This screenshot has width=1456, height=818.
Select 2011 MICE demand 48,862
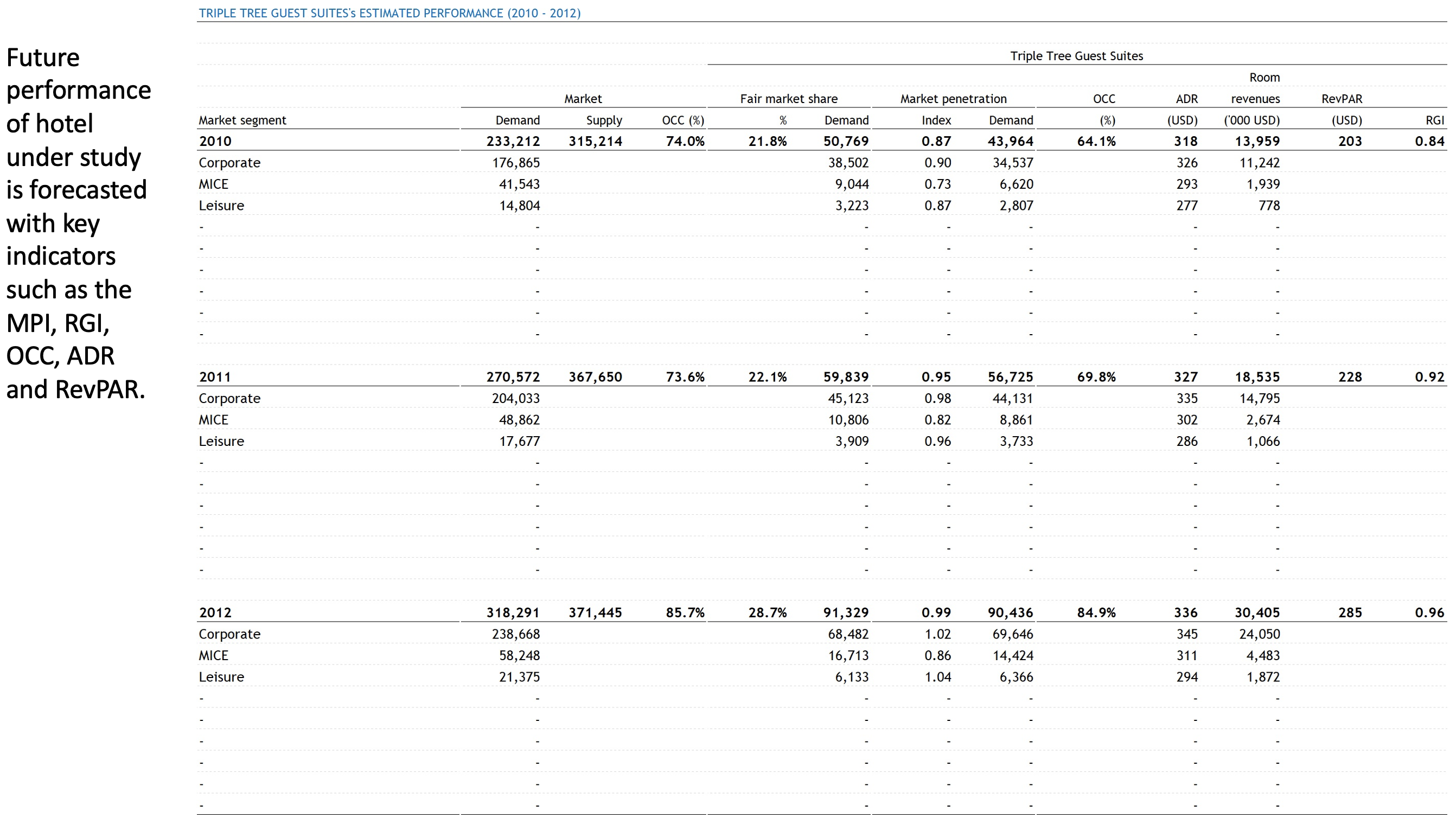pos(519,420)
